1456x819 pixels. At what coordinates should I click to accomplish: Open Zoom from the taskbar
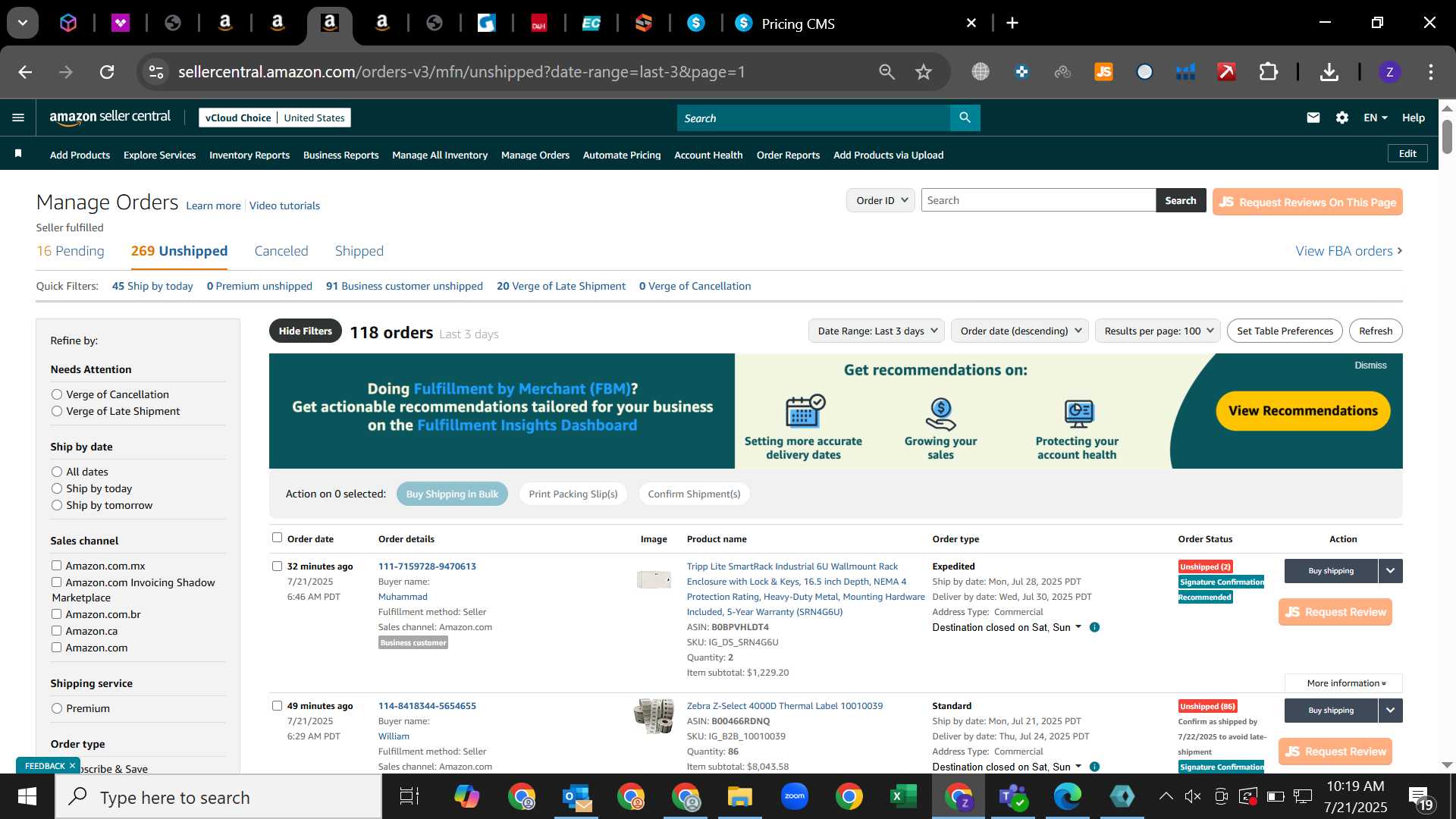pos(794,797)
